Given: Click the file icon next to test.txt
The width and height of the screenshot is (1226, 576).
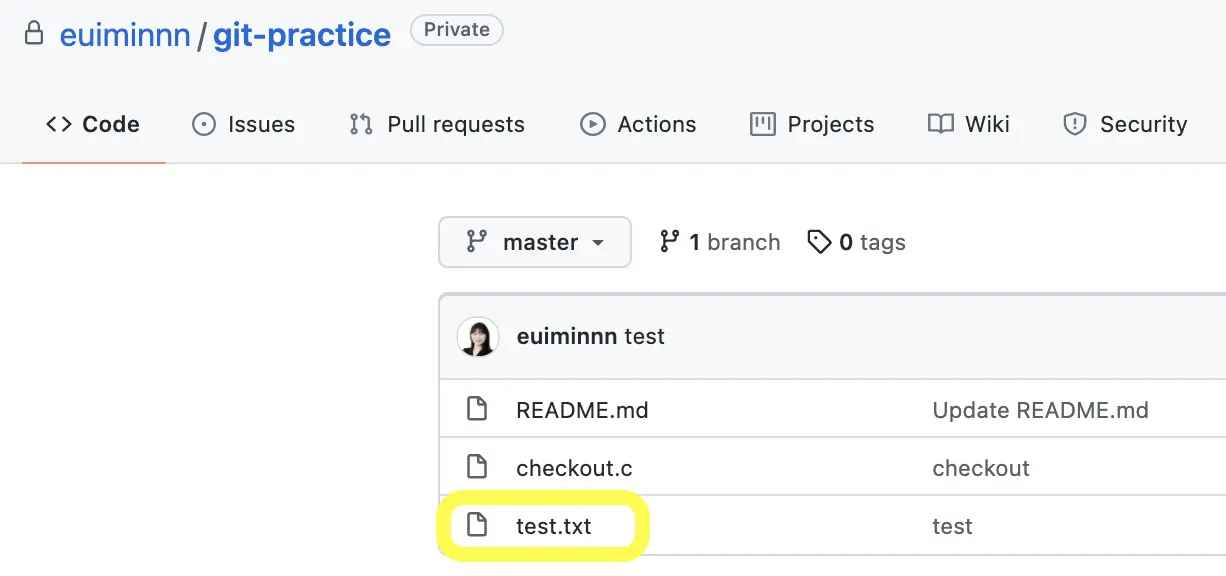Looking at the screenshot, I should click(477, 525).
